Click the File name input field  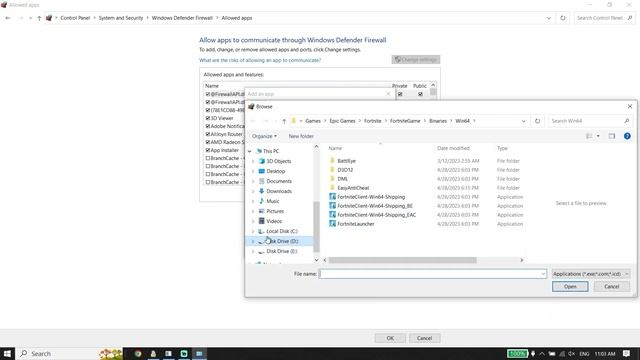click(433, 274)
